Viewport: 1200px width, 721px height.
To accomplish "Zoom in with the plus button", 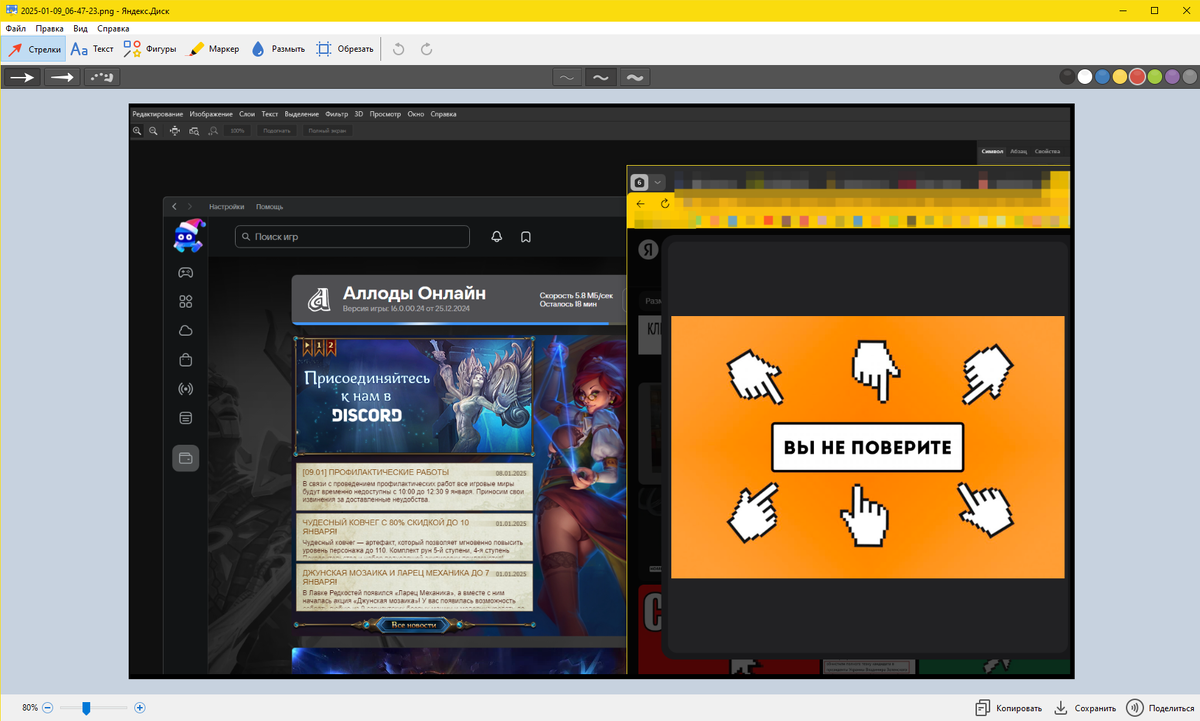I will [140, 708].
